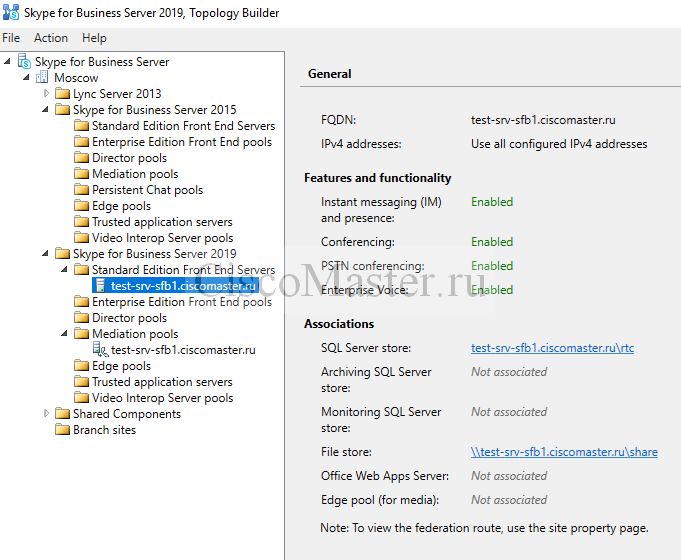Click the selected front end server icon
681x560 pixels.
point(100,285)
